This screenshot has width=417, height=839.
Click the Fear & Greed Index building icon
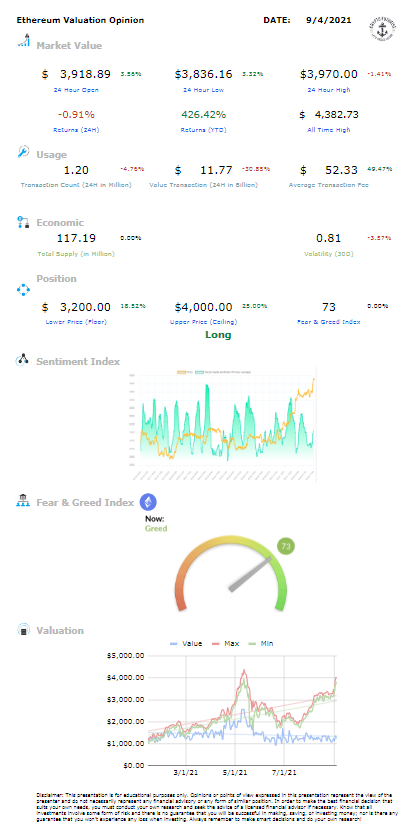[x=23, y=501]
